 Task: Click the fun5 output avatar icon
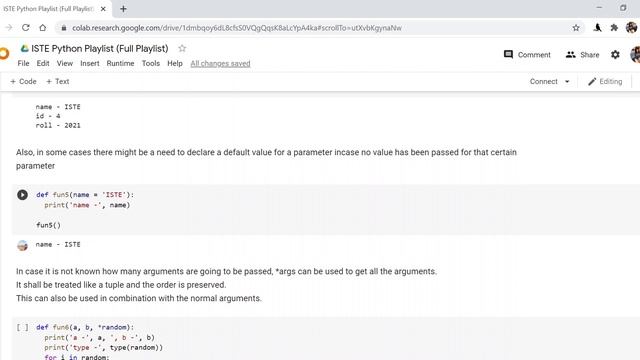coord(22,245)
